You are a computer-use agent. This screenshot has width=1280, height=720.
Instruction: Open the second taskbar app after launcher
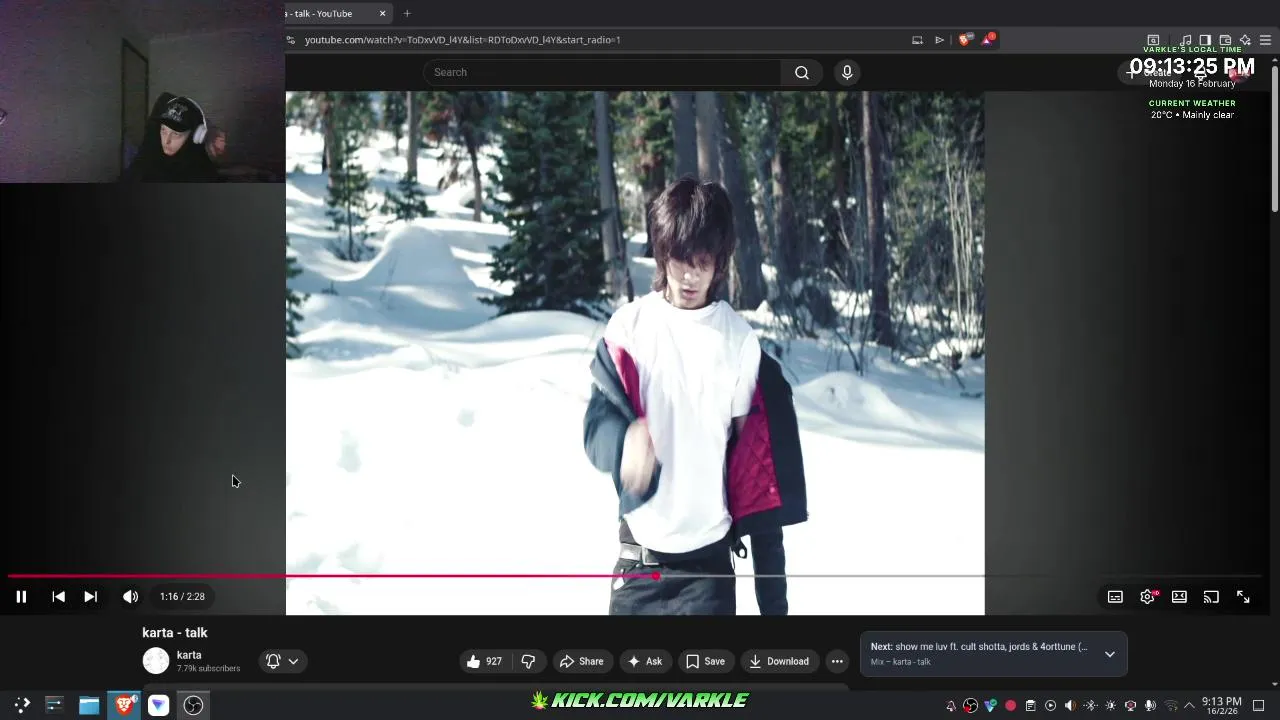pyautogui.click(x=54, y=705)
